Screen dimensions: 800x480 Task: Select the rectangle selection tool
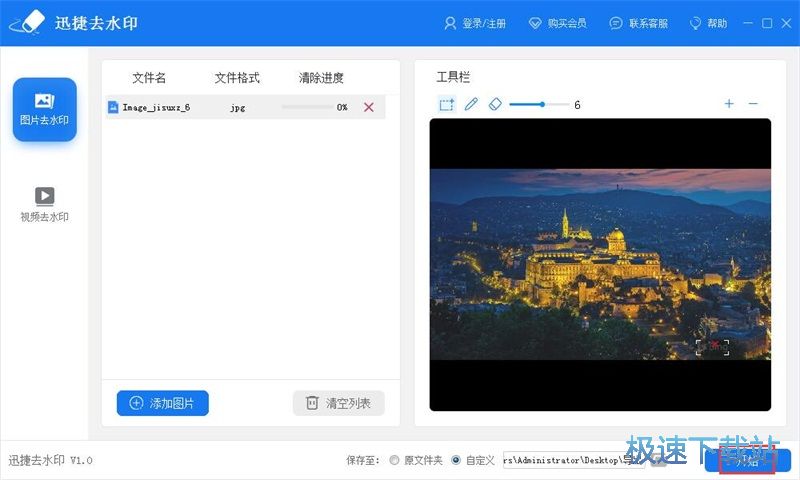click(446, 105)
